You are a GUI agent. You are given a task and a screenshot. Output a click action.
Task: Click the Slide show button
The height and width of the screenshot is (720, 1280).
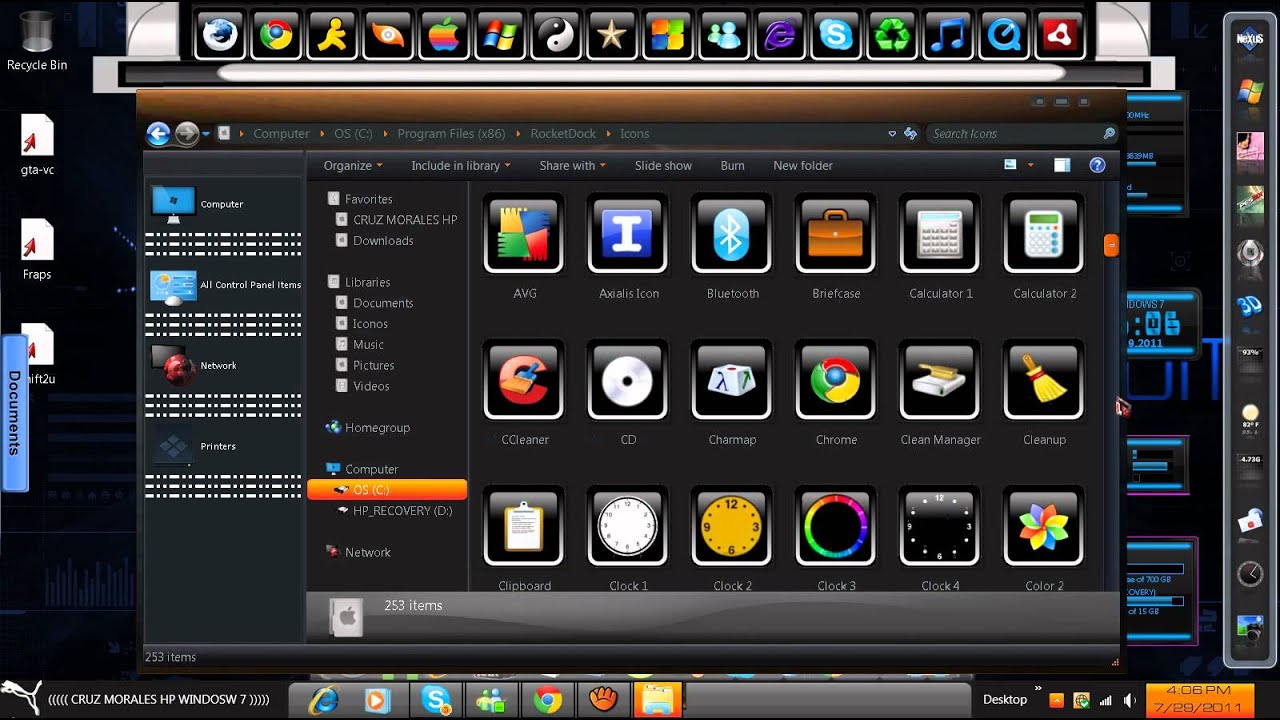pyautogui.click(x=663, y=165)
